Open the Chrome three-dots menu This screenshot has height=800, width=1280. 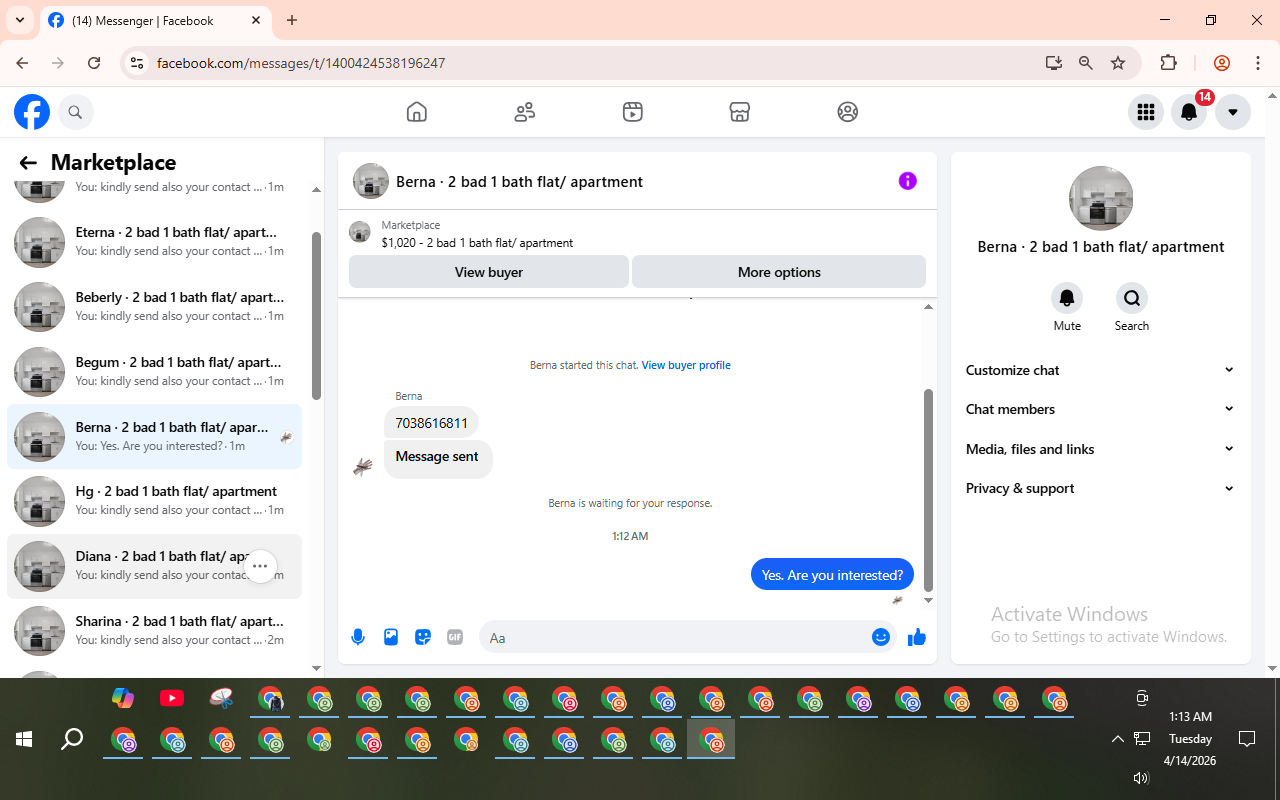tap(1258, 63)
